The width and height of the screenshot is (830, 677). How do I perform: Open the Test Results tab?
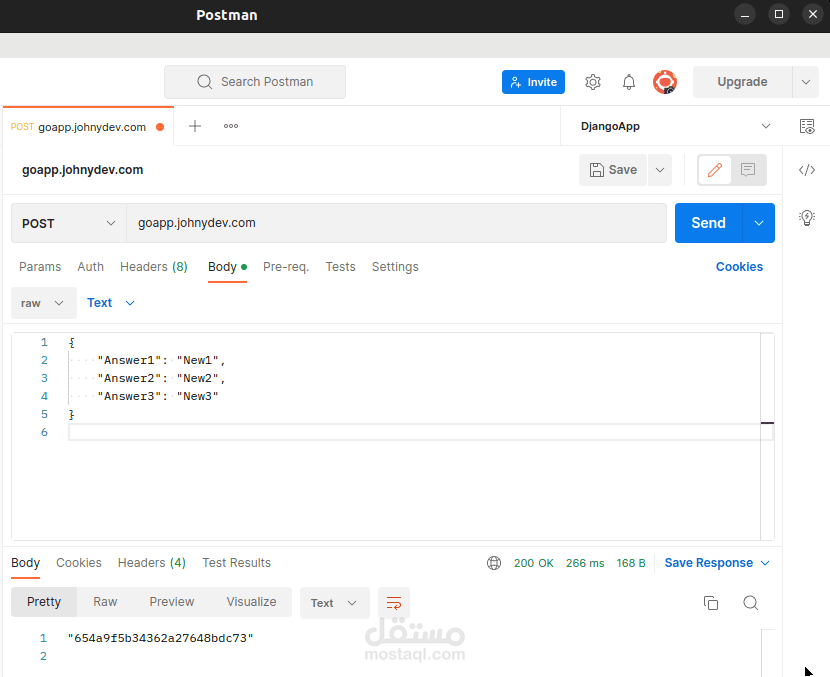pos(237,563)
